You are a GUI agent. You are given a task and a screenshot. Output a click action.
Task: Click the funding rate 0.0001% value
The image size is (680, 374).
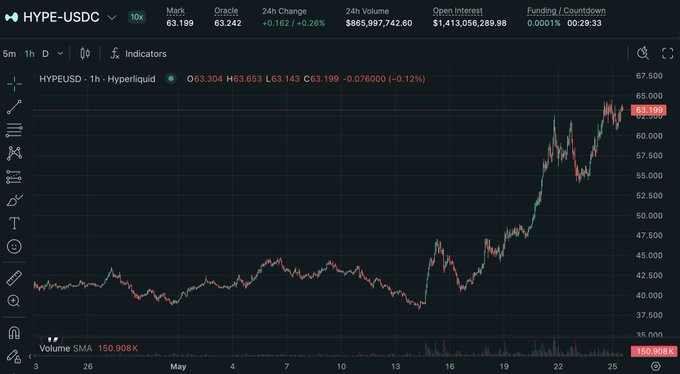(544, 23)
